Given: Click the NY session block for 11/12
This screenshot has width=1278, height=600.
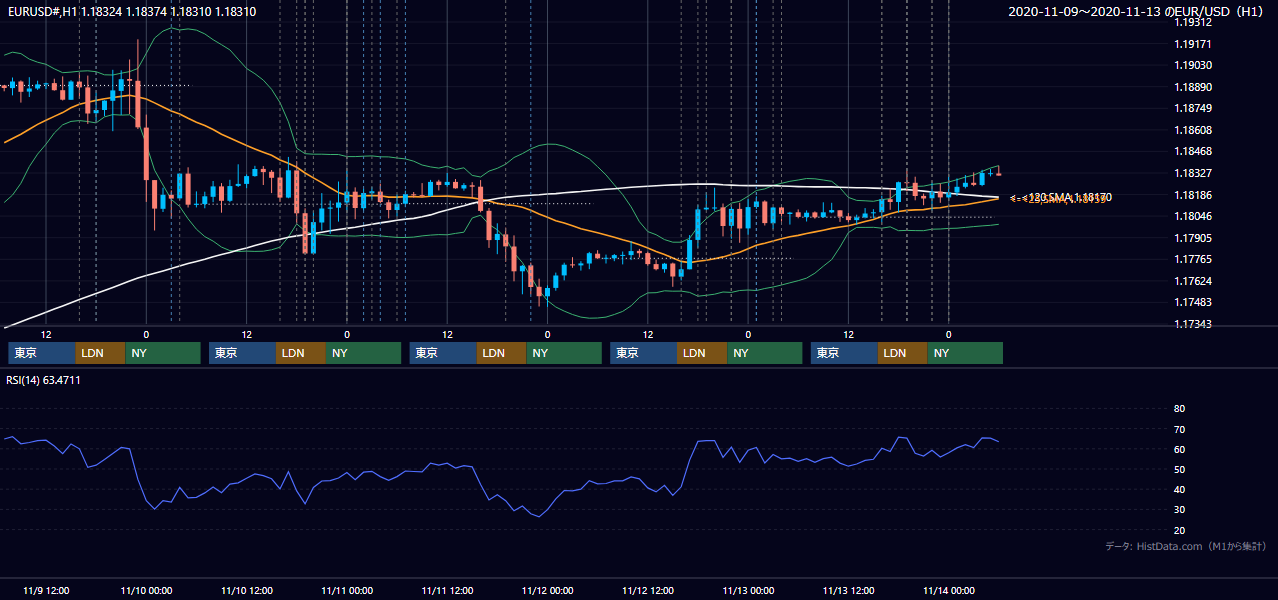Looking at the screenshot, I should tap(765, 353).
